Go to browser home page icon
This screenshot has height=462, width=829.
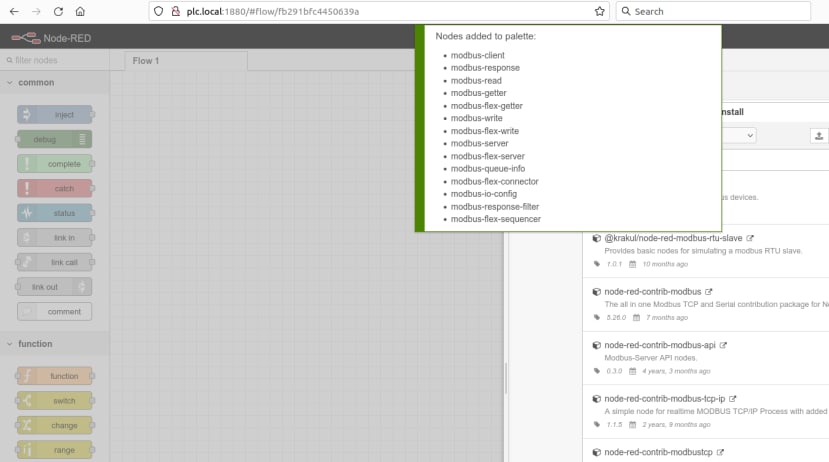pos(80,11)
